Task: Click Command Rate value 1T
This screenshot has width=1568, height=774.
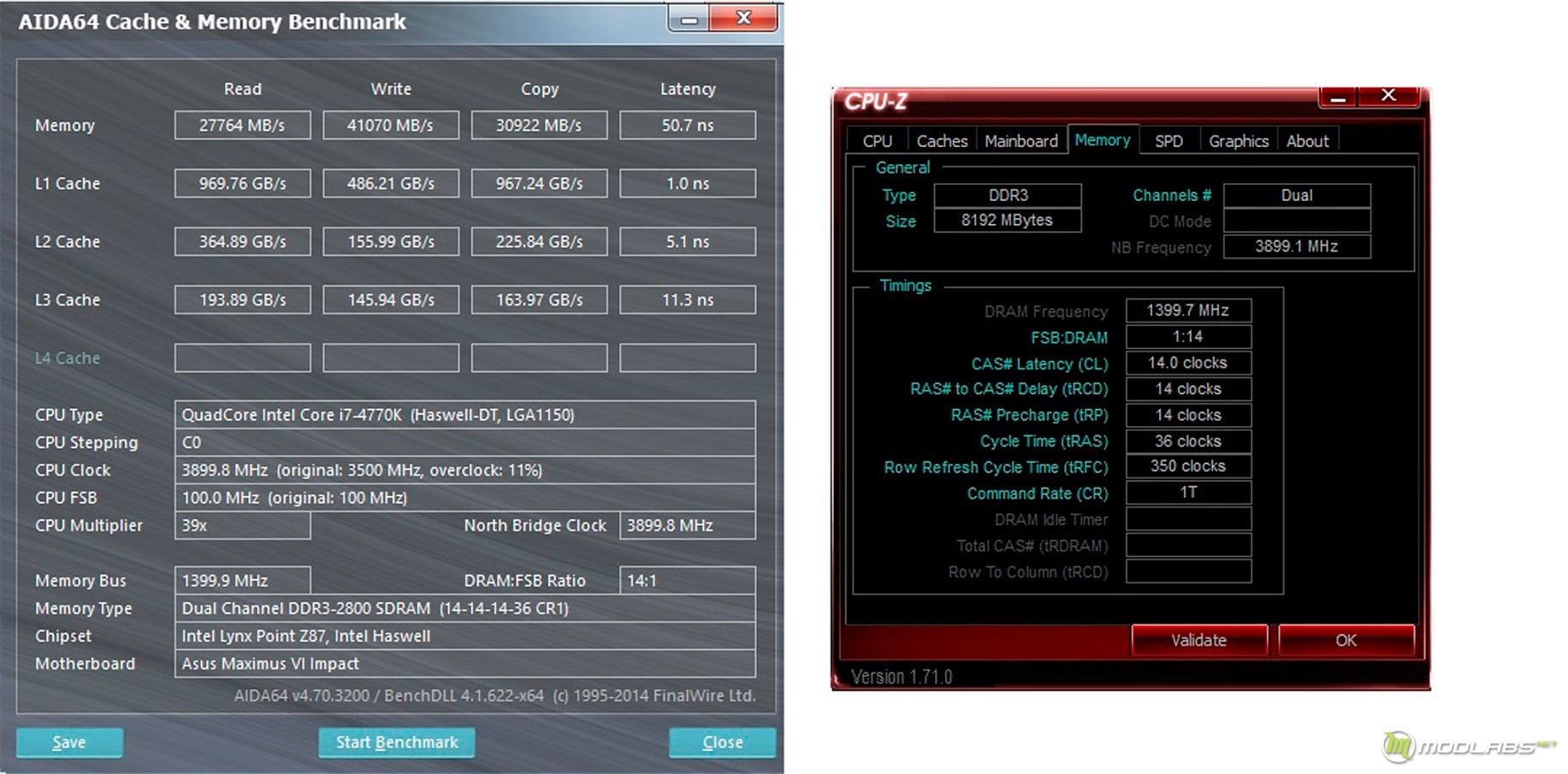Action: (x=1188, y=493)
